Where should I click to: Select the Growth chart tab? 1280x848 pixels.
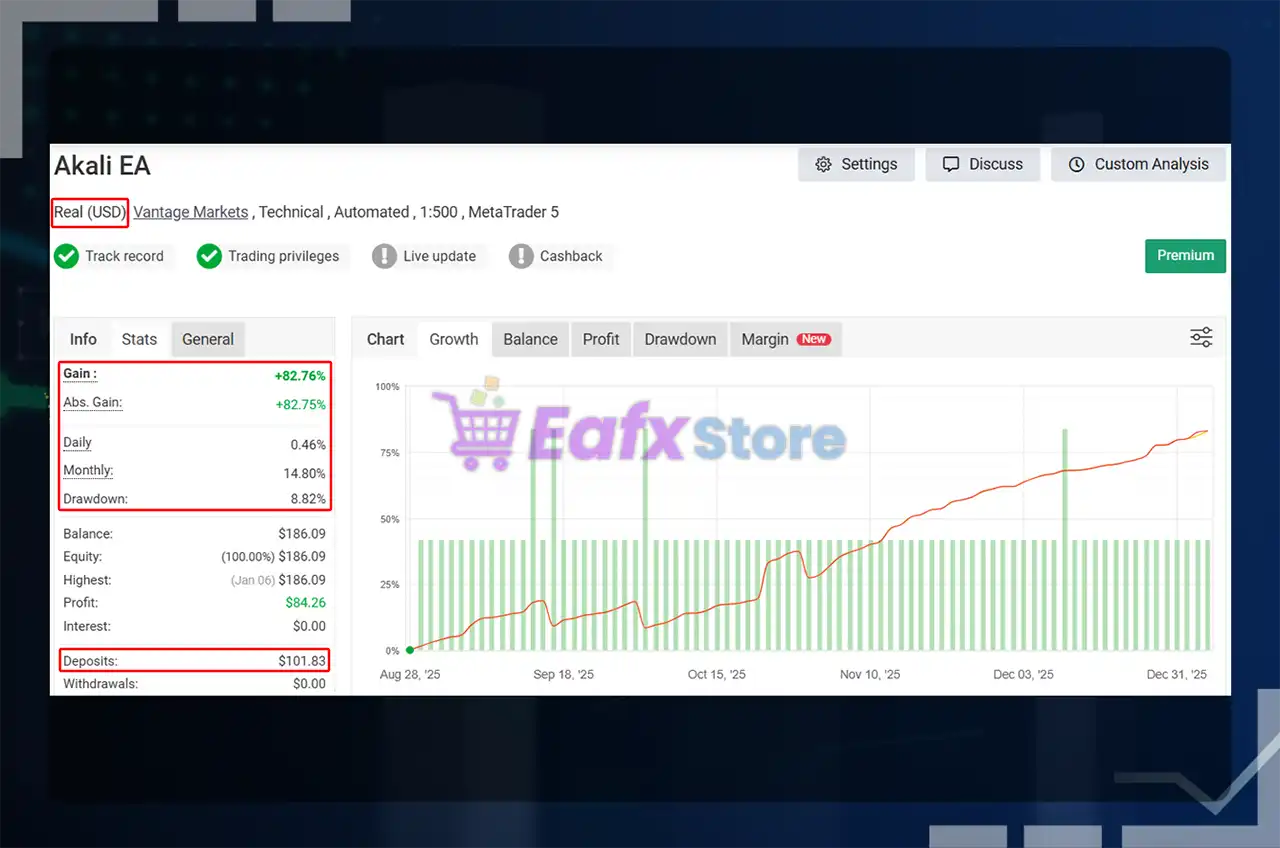(454, 339)
